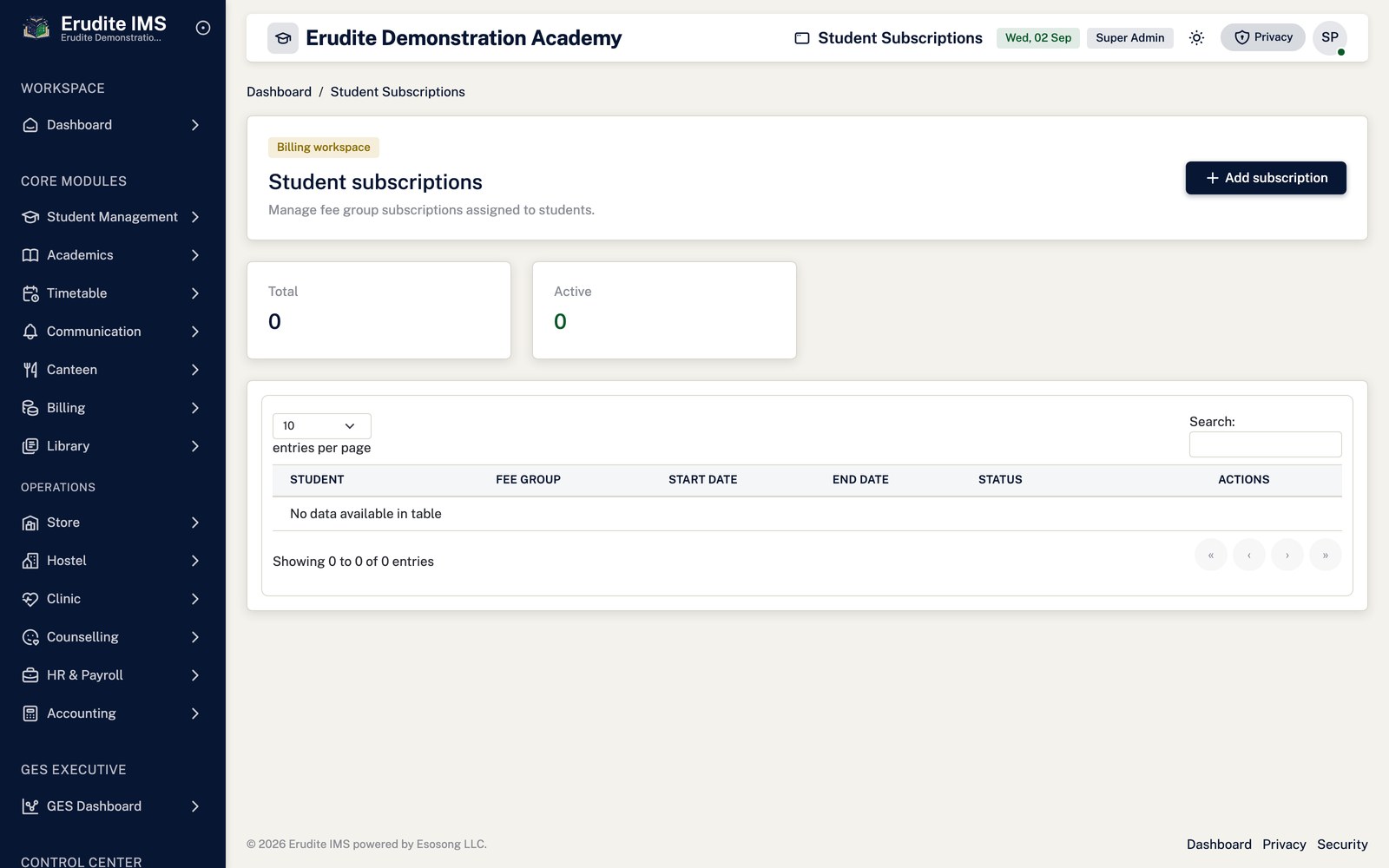Open the Store menu item
Viewport: 1389px width, 868px height.
pyautogui.click(x=113, y=523)
